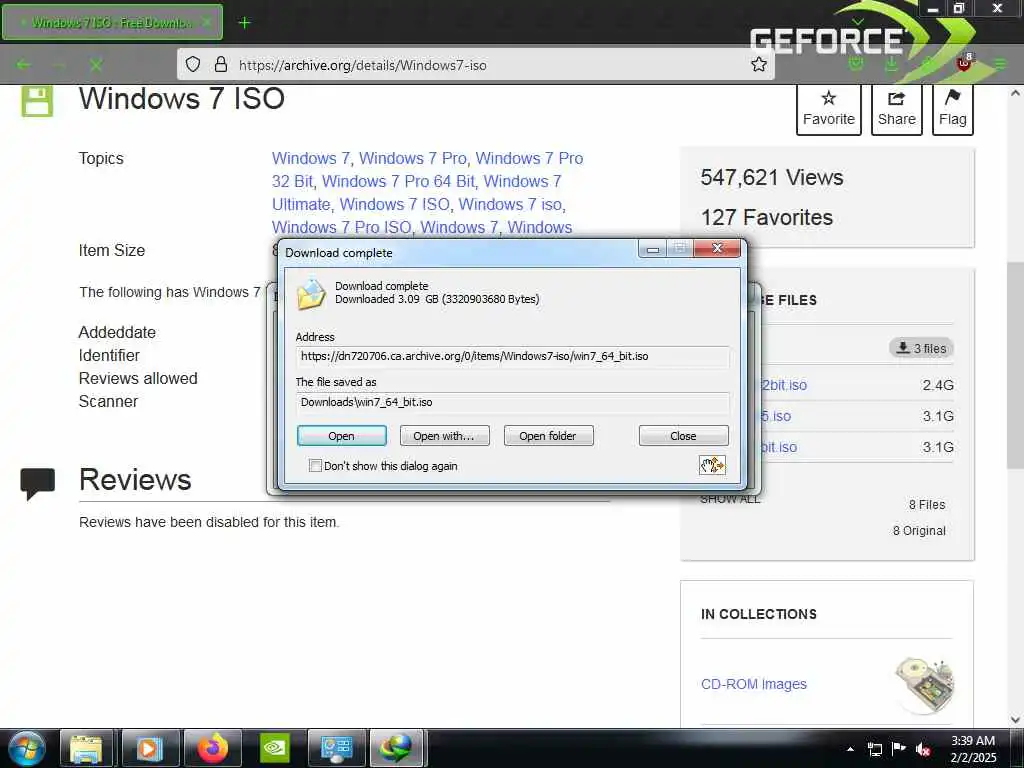This screenshot has width=1024, height=768.
Task: Minimize the Download complete dialog
Action: tap(652, 249)
